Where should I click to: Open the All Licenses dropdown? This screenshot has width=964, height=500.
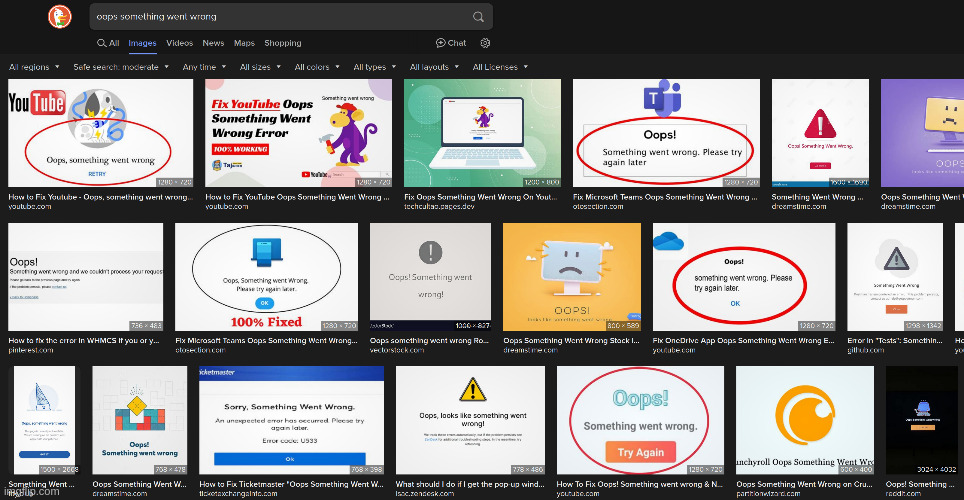[500, 67]
